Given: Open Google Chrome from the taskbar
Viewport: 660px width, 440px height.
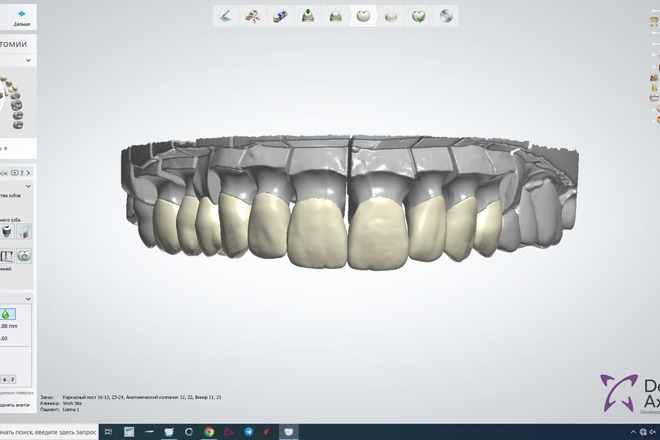Looking at the screenshot, I should [x=209, y=432].
